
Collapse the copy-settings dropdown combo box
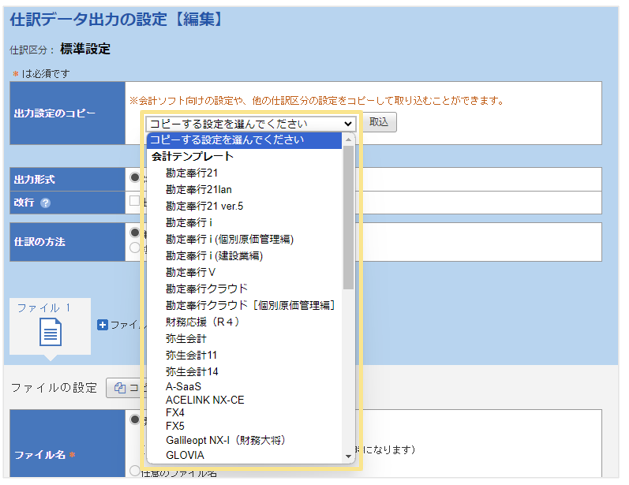coord(250,122)
